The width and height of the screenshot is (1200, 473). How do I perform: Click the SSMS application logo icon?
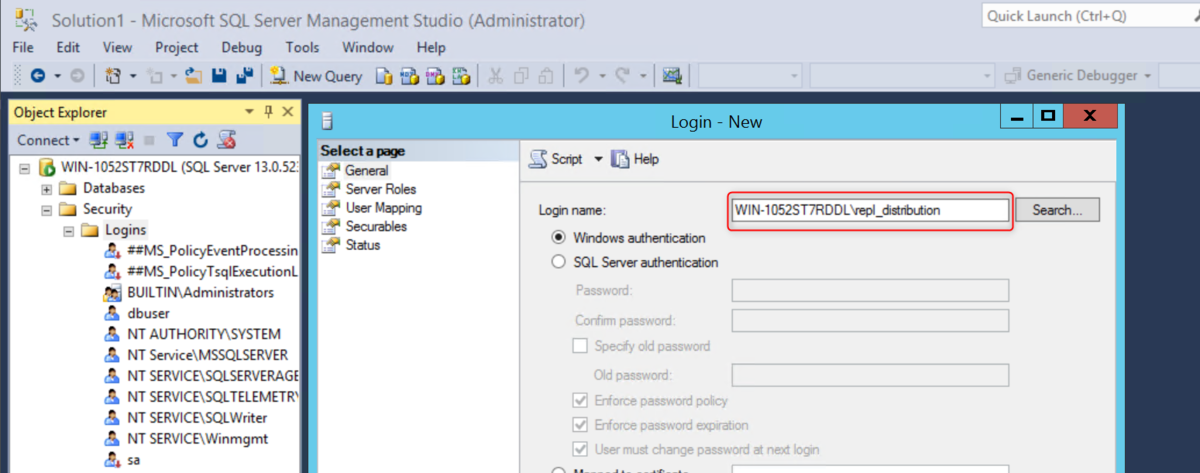[27, 19]
